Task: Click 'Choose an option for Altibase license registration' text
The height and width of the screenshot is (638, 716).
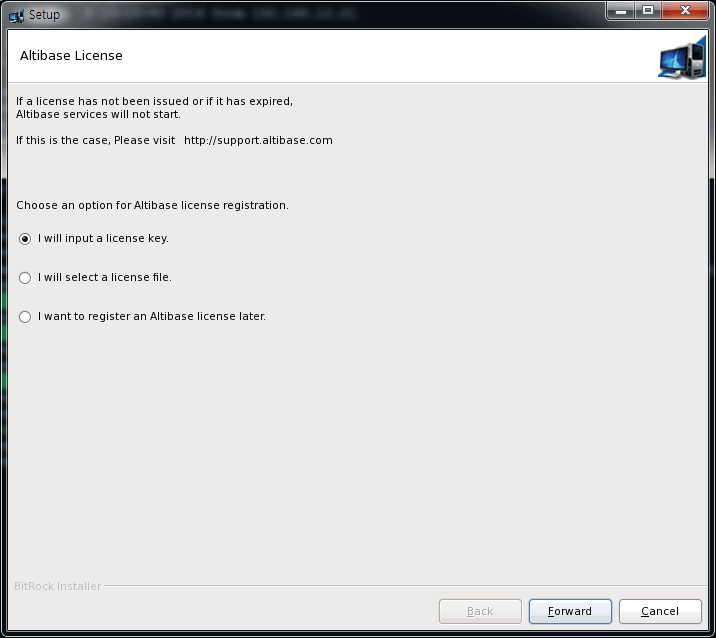Action: pyautogui.click(x=152, y=205)
